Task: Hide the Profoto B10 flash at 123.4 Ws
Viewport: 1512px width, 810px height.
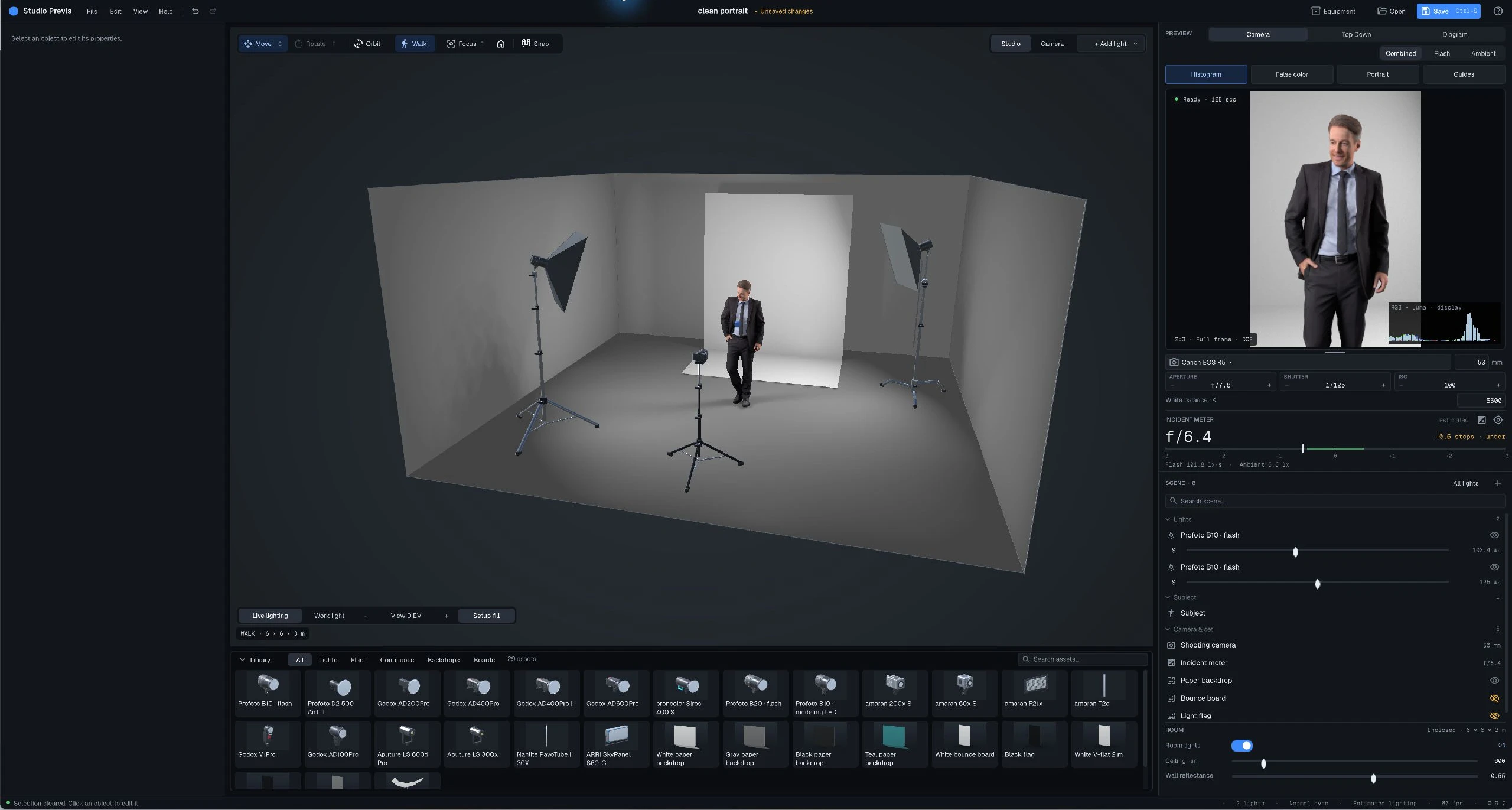Action: point(1494,535)
